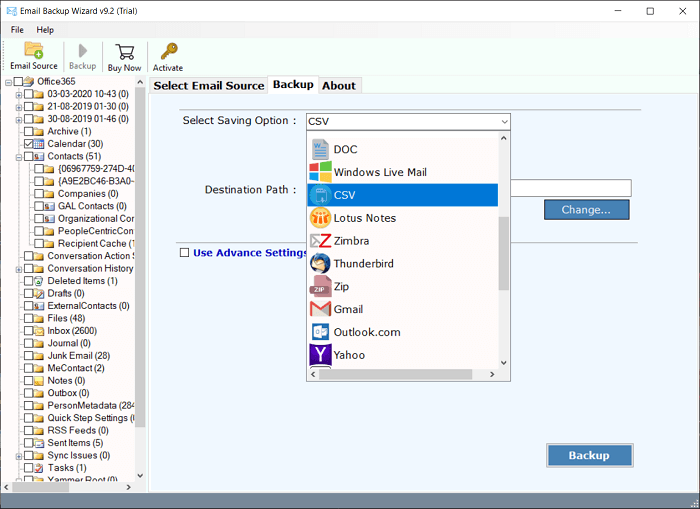The image size is (700, 509).
Task: Select the Outbox (0) folder
Action: (68, 393)
